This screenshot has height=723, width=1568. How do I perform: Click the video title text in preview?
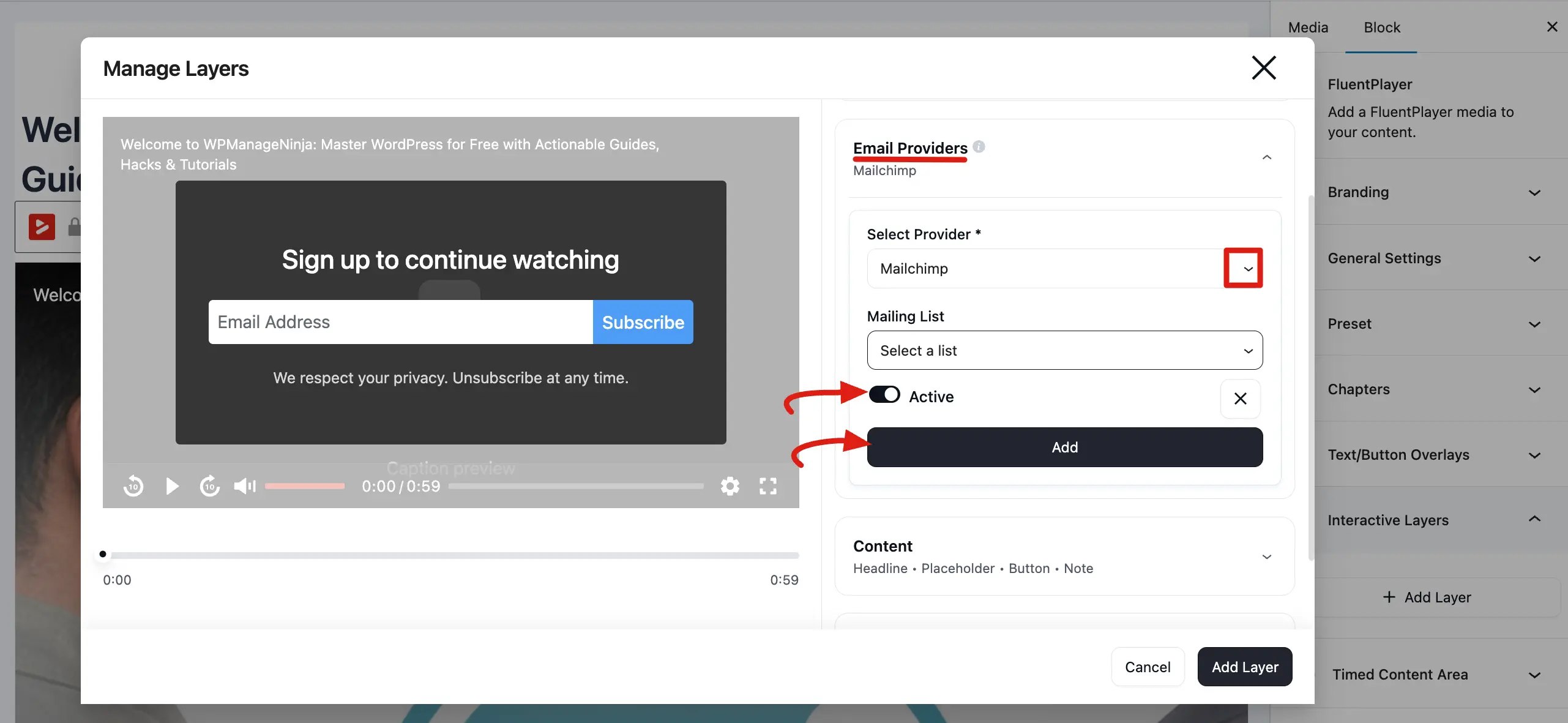(x=389, y=154)
